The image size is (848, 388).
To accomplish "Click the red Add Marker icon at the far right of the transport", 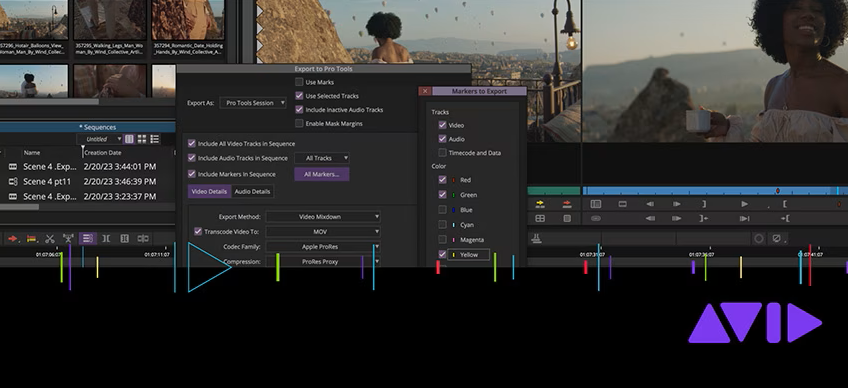I will pos(839,204).
